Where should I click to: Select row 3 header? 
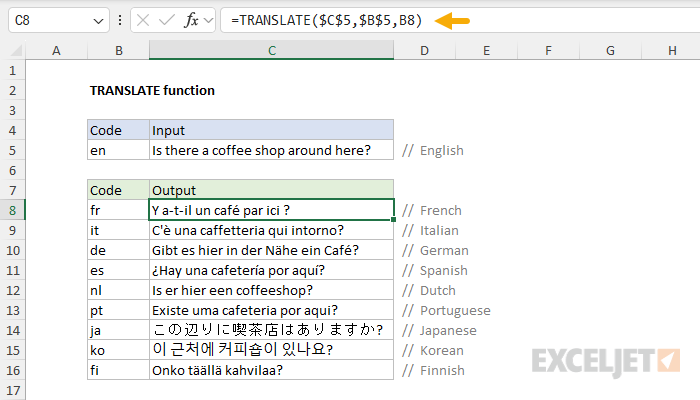point(12,110)
